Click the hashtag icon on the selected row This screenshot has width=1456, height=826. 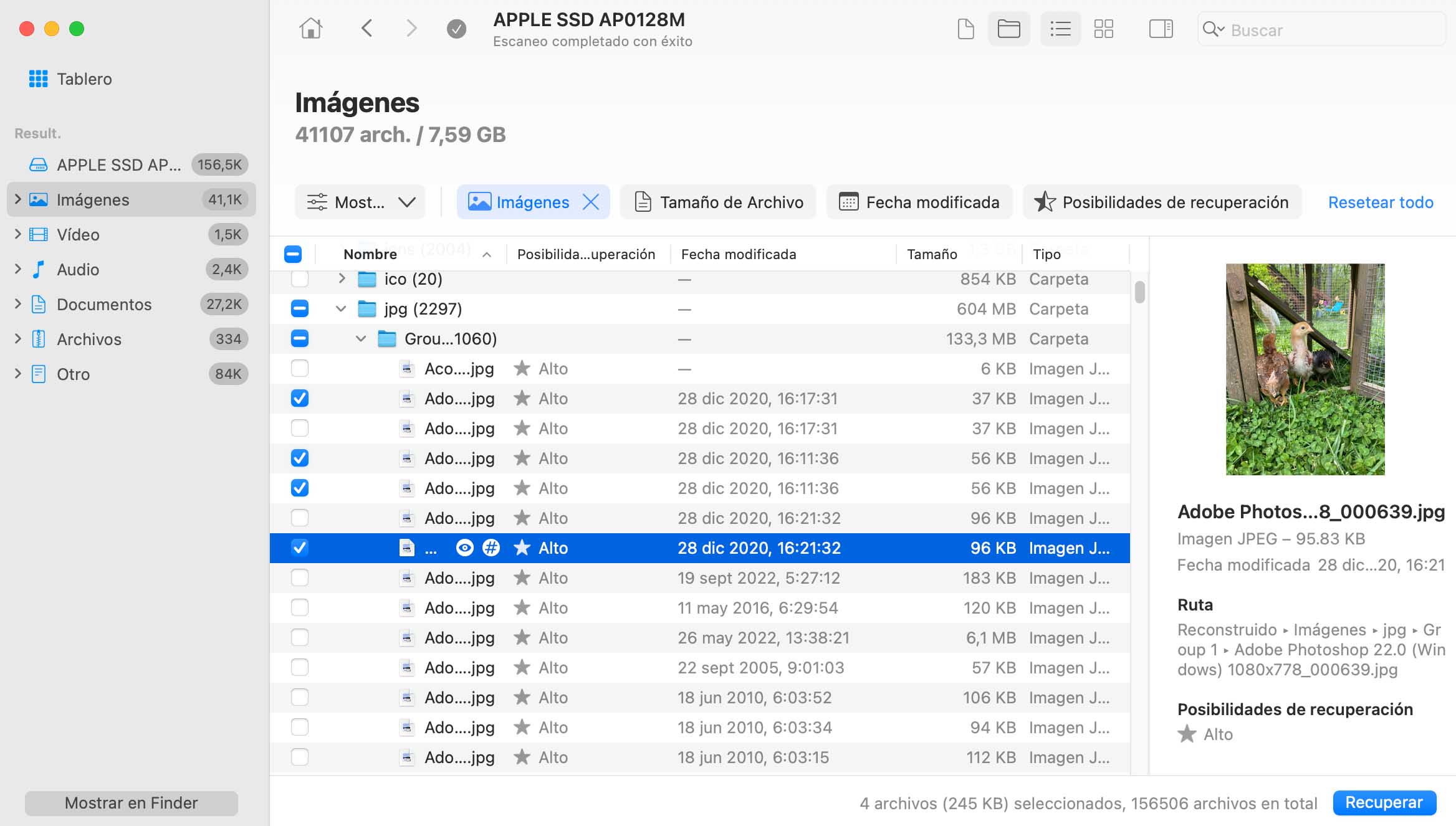tap(492, 548)
